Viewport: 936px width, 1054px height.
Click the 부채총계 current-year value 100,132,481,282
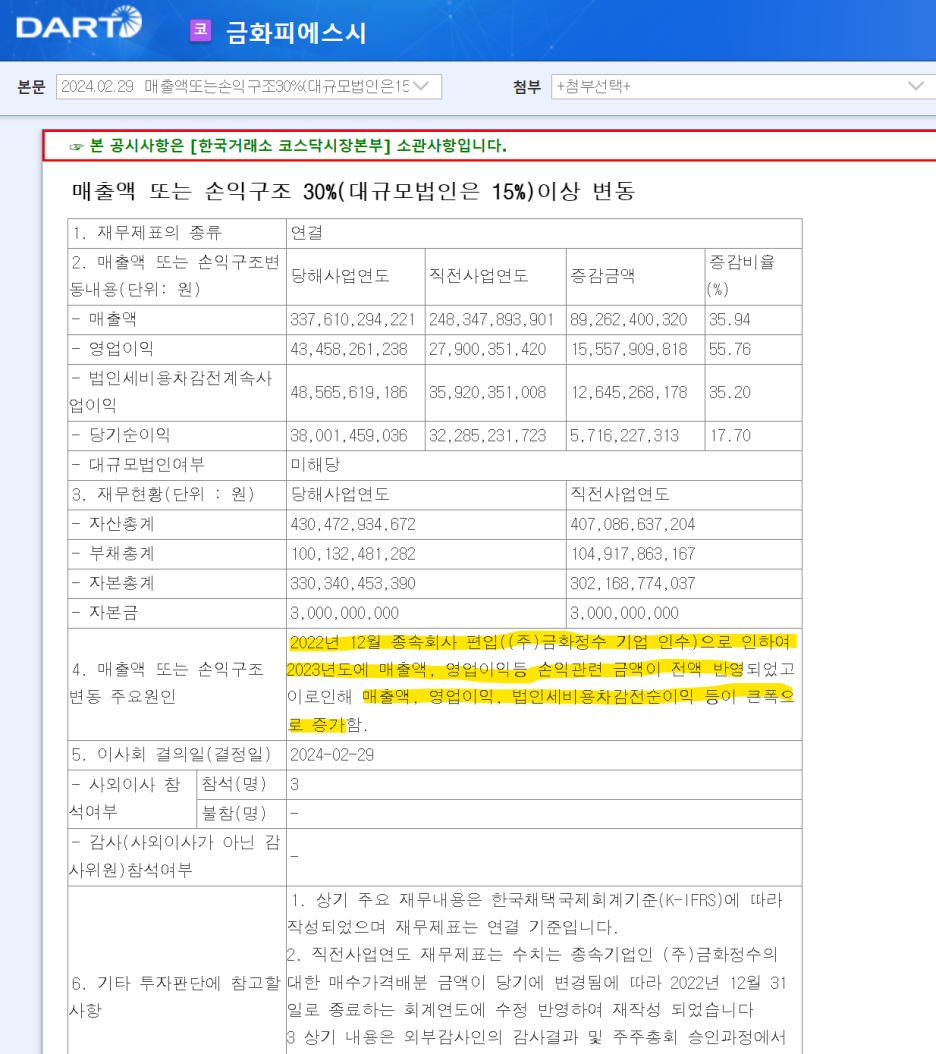click(x=353, y=554)
